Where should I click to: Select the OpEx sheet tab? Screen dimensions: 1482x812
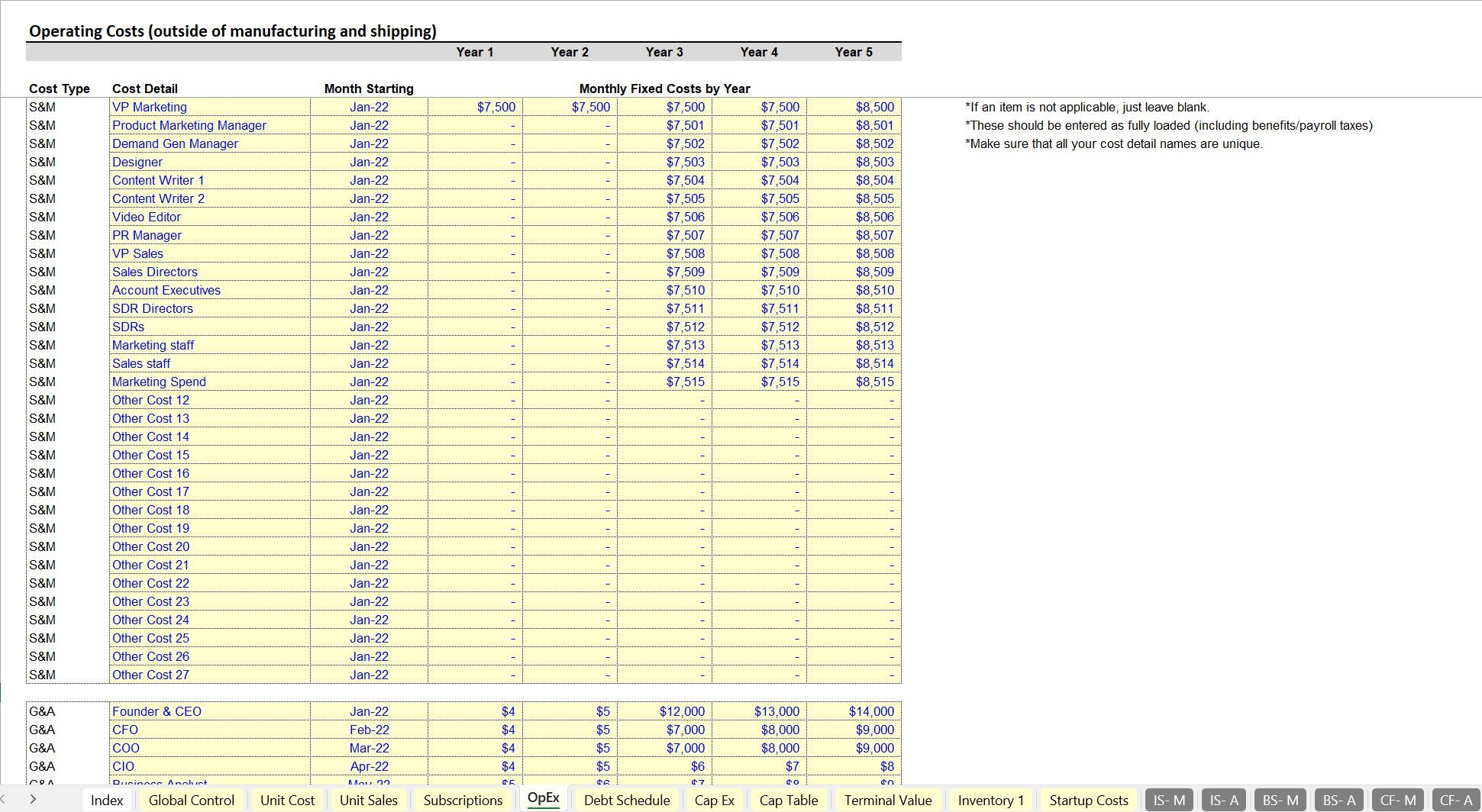pos(544,798)
